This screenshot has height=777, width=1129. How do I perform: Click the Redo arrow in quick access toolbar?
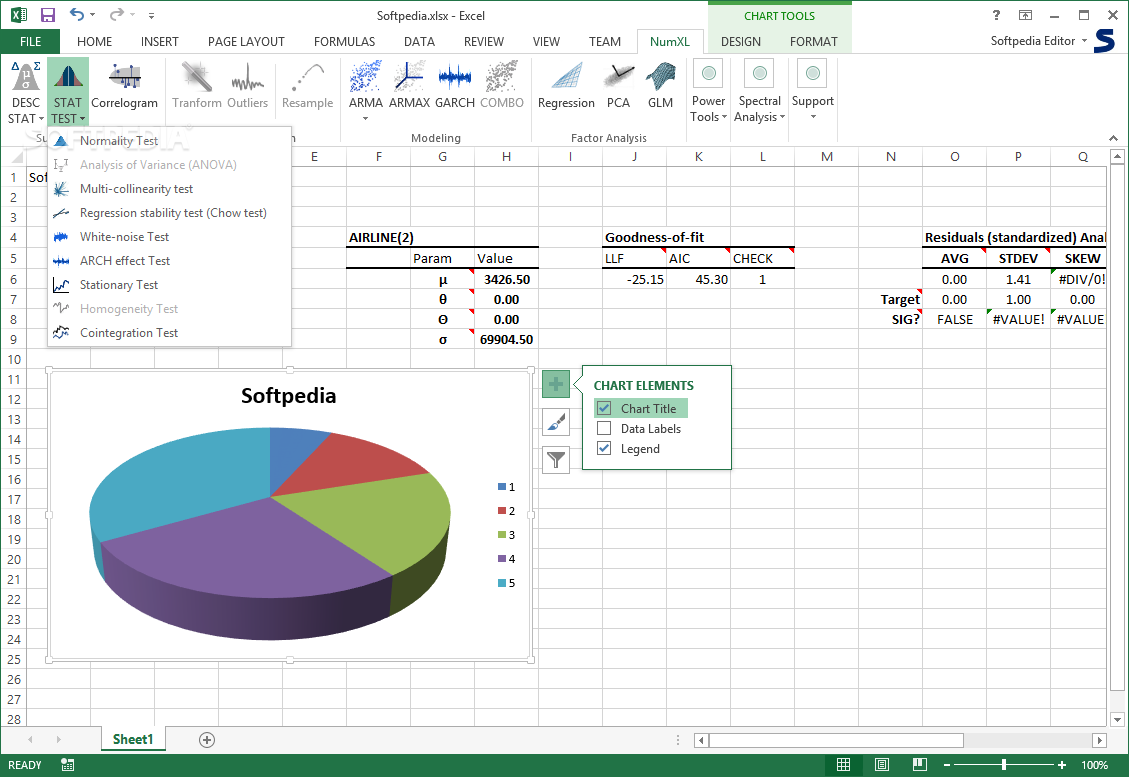[x=116, y=15]
